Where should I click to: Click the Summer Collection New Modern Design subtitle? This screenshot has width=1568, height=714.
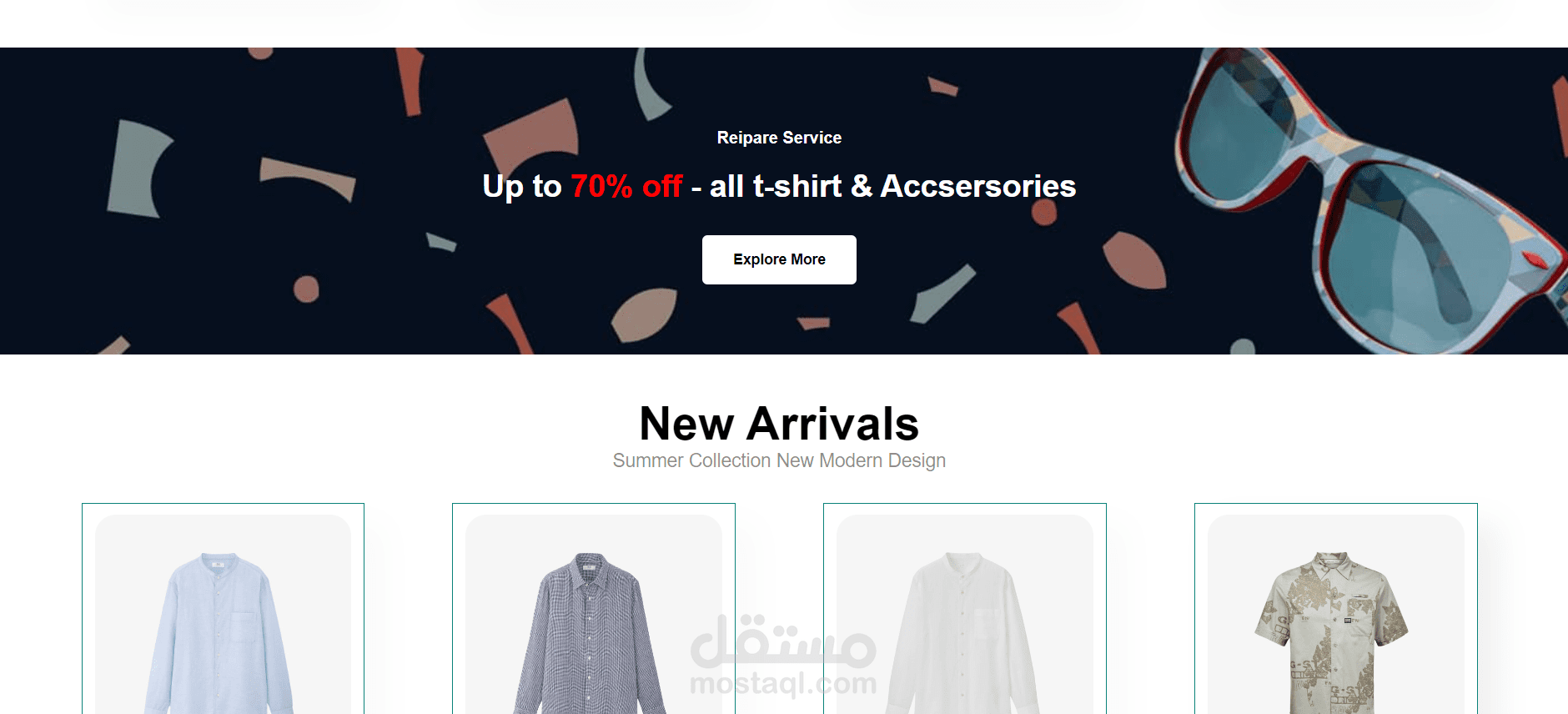pos(779,460)
